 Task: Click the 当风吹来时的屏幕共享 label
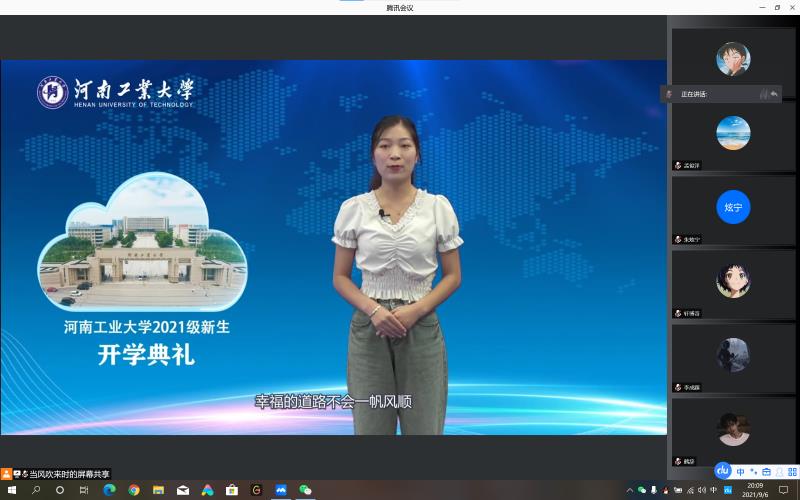[69, 474]
